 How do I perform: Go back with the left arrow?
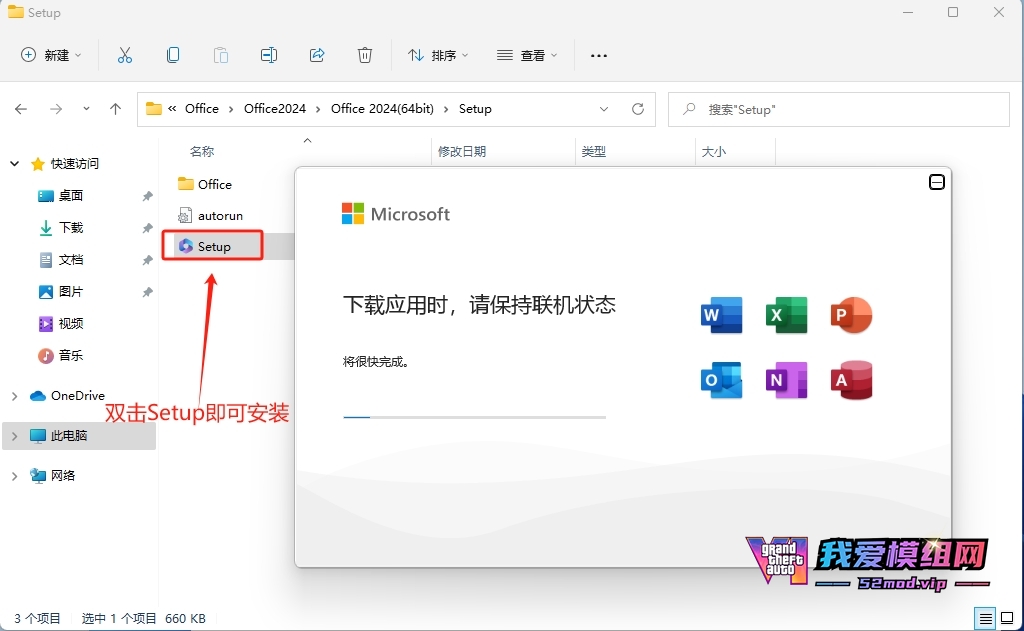click(x=21, y=109)
